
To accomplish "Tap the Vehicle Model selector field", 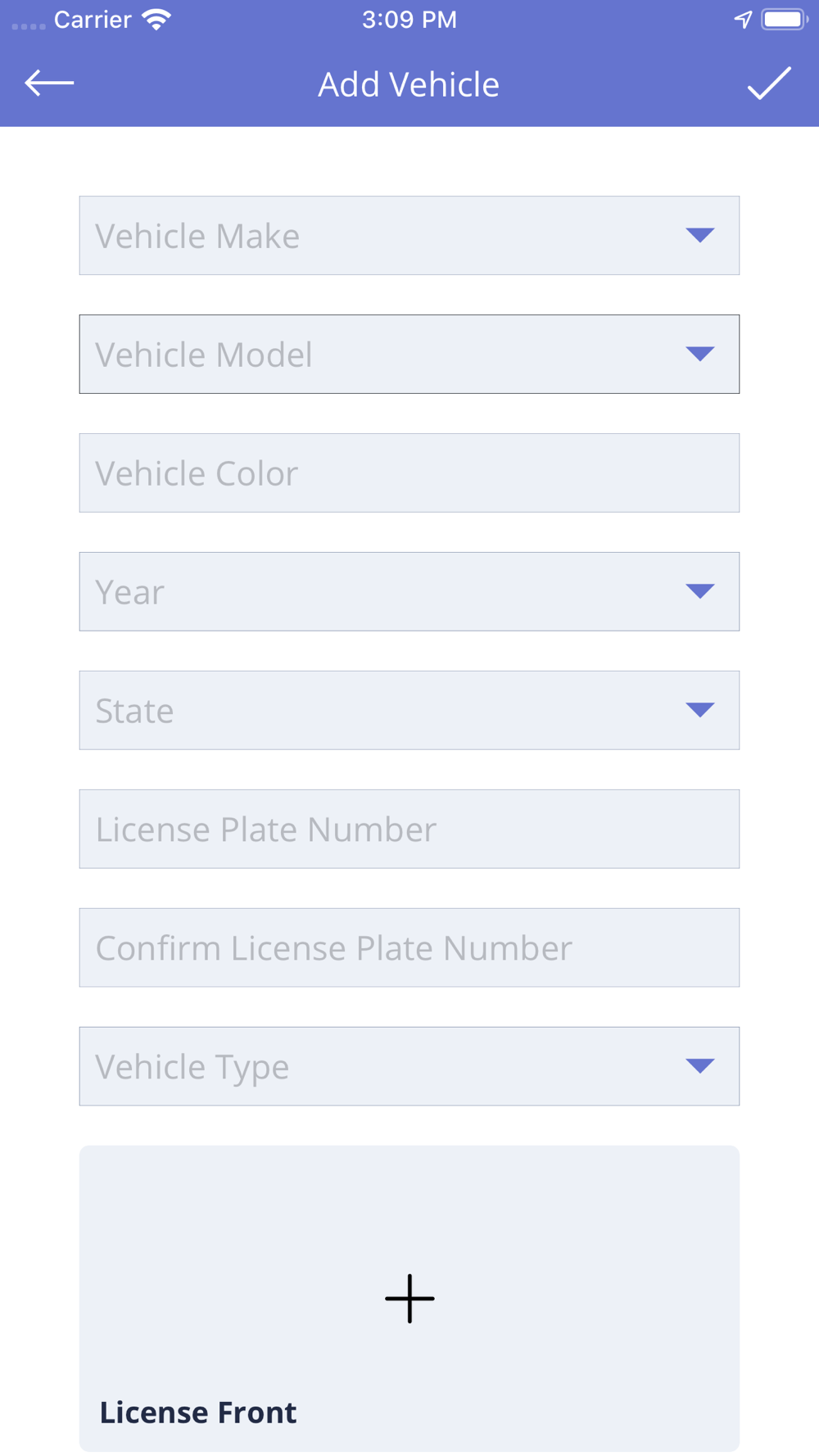I will [x=409, y=354].
